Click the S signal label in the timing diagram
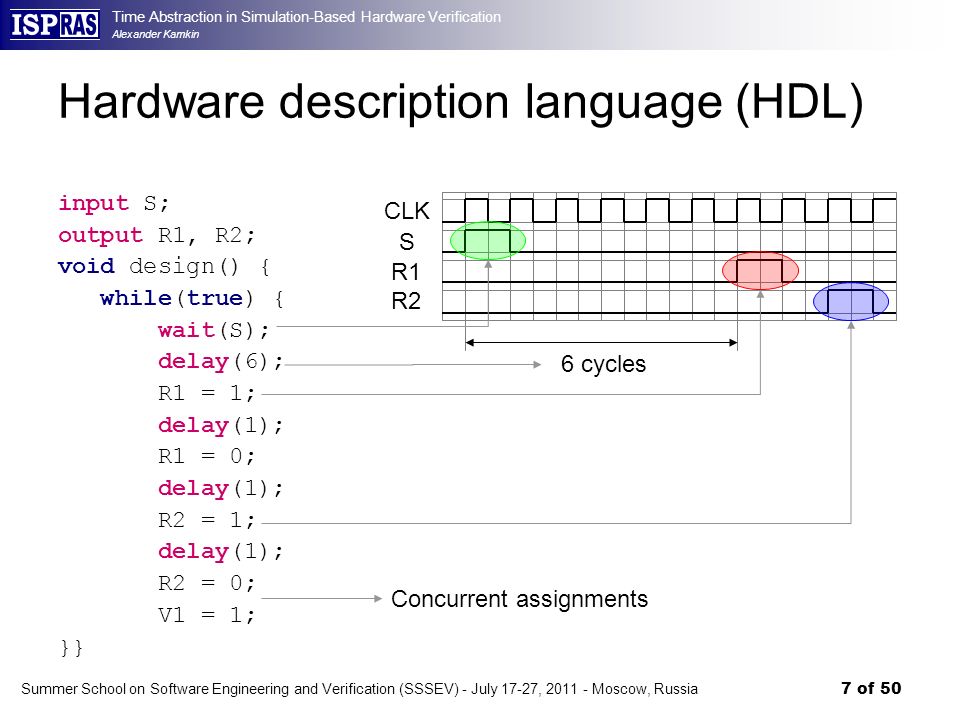Image resolution: width=960 pixels, height=720 pixels. coord(407,242)
